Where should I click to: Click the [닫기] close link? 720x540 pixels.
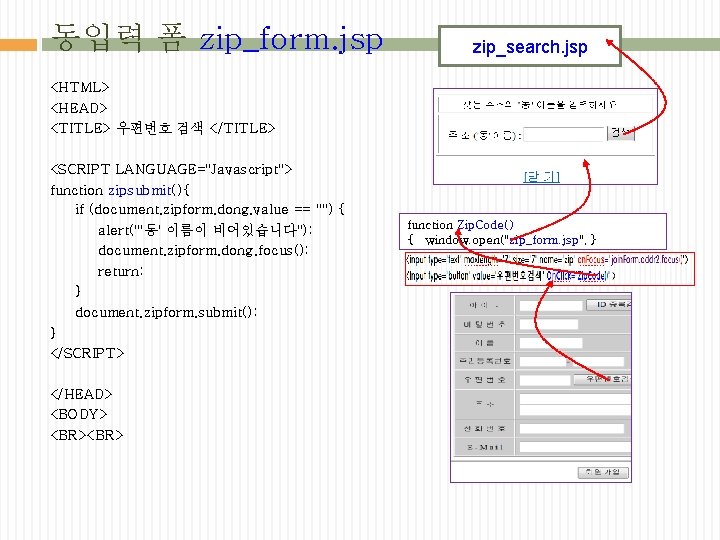[x=542, y=176]
